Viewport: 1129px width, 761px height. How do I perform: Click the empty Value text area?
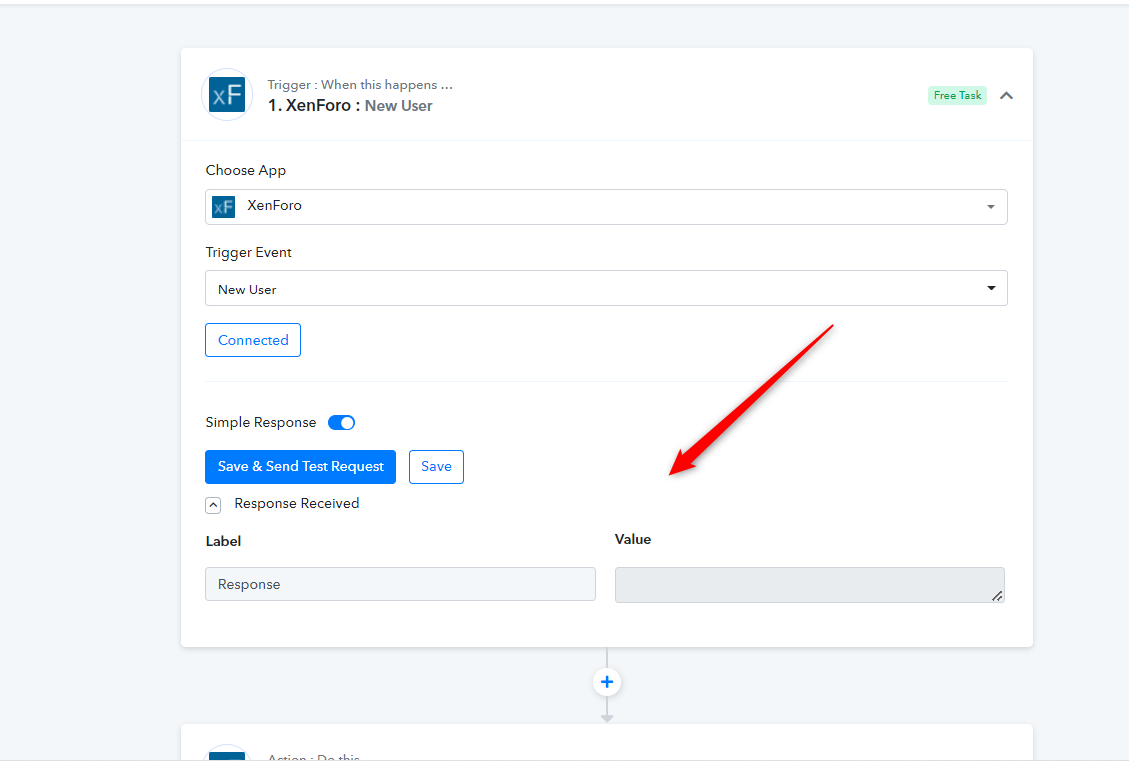(809, 585)
